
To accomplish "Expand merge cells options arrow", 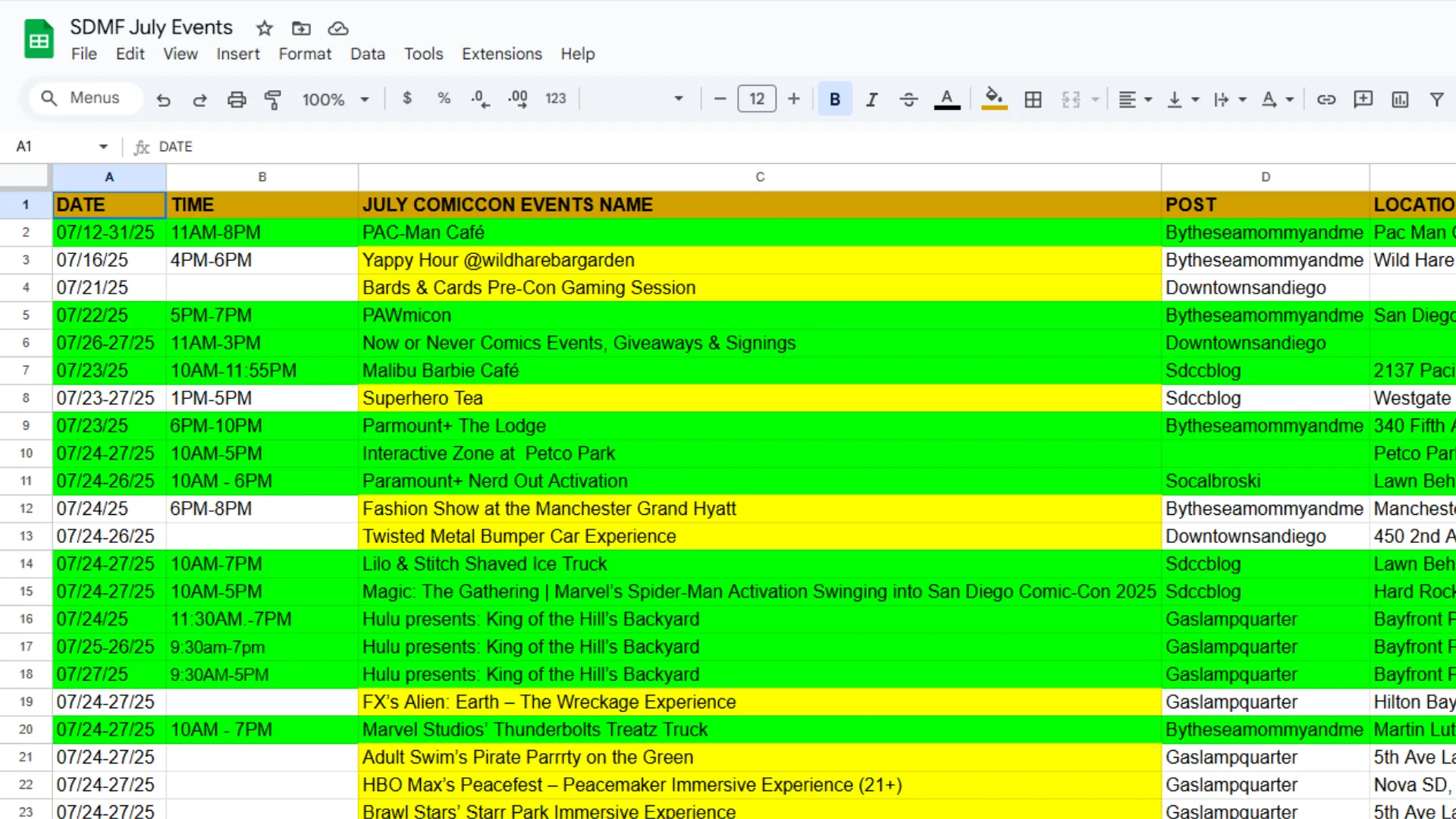I will (1095, 99).
